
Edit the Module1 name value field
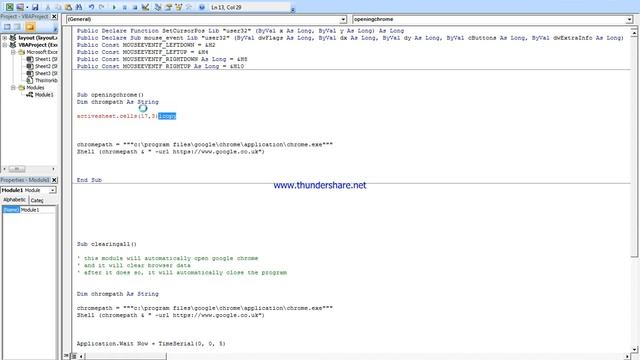coord(38,210)
